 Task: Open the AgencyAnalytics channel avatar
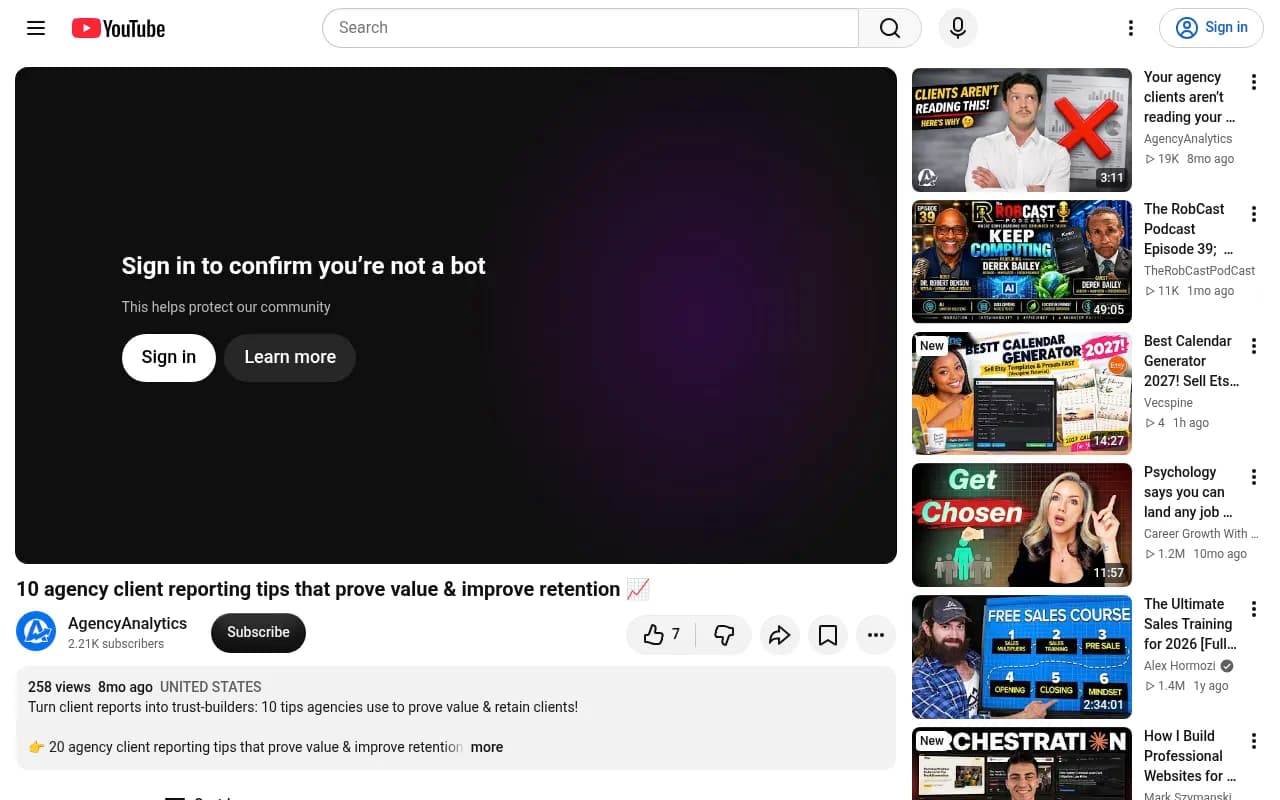tap(36, 631)
